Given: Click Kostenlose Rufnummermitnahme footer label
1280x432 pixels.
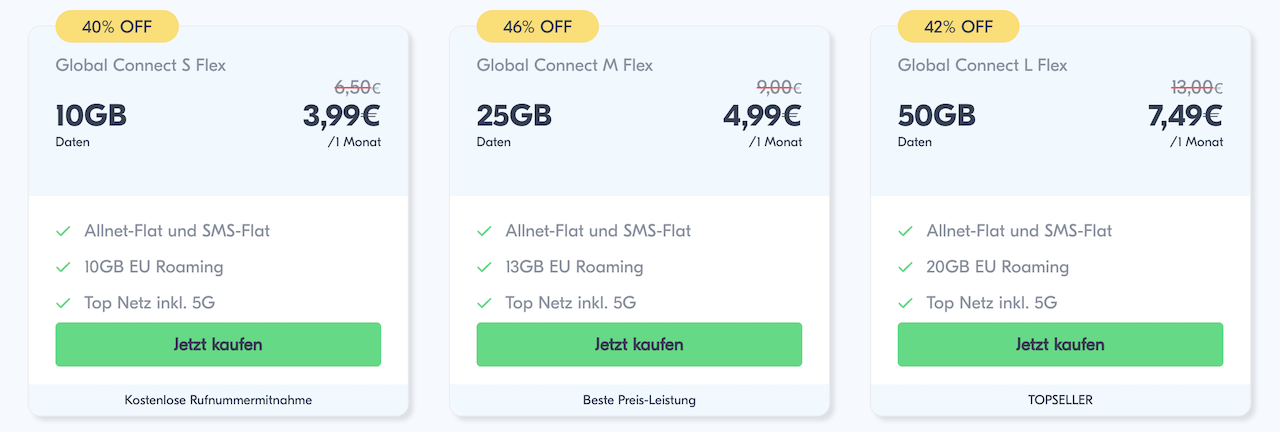Looking at the screenshot, I should click(x=218, y=400).
